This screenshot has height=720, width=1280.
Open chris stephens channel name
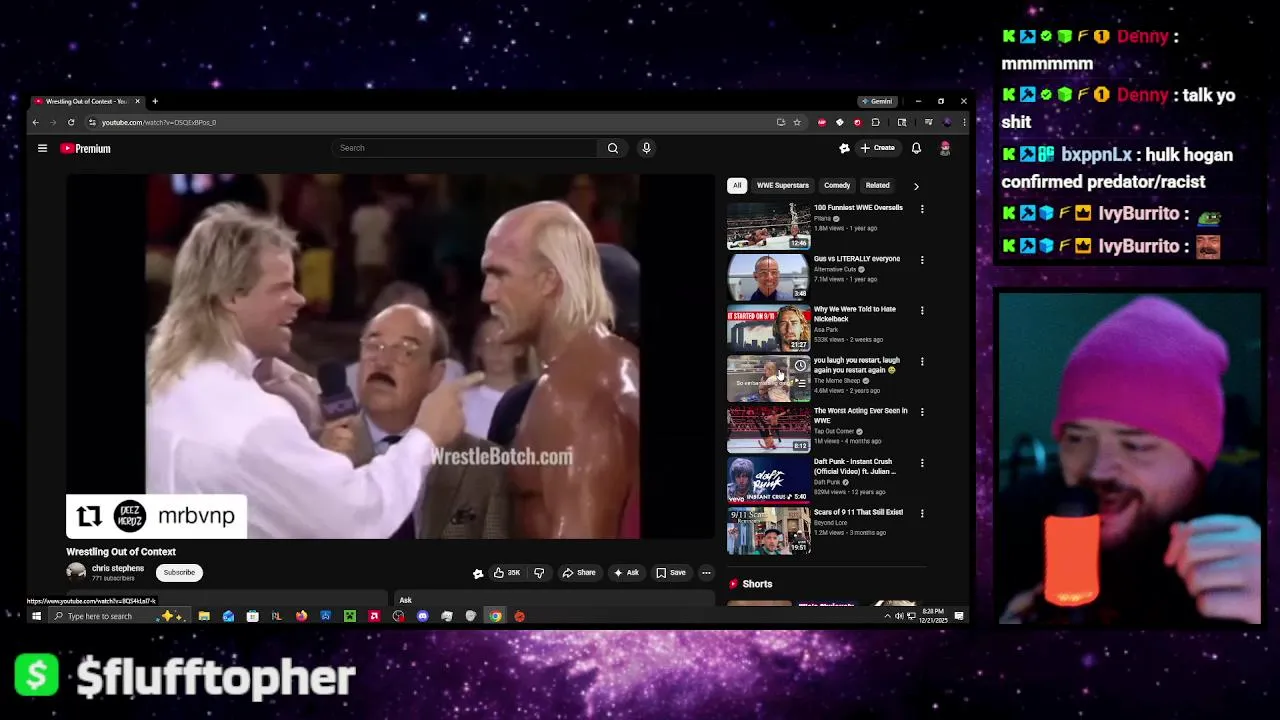tap(118, 568)
